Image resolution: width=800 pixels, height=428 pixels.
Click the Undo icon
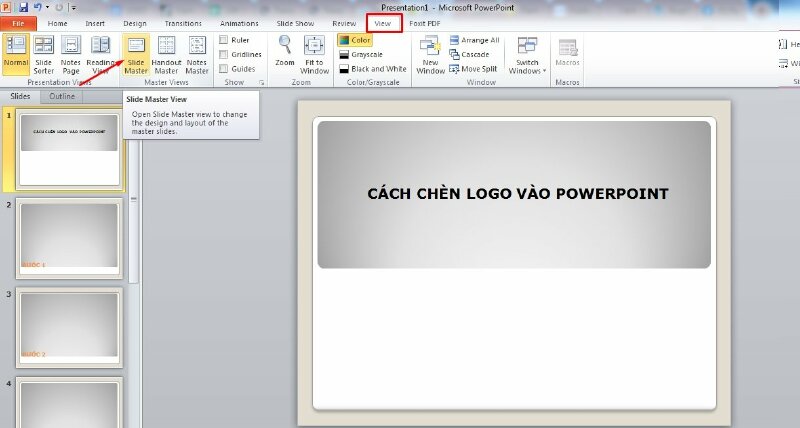click(38, 8)
